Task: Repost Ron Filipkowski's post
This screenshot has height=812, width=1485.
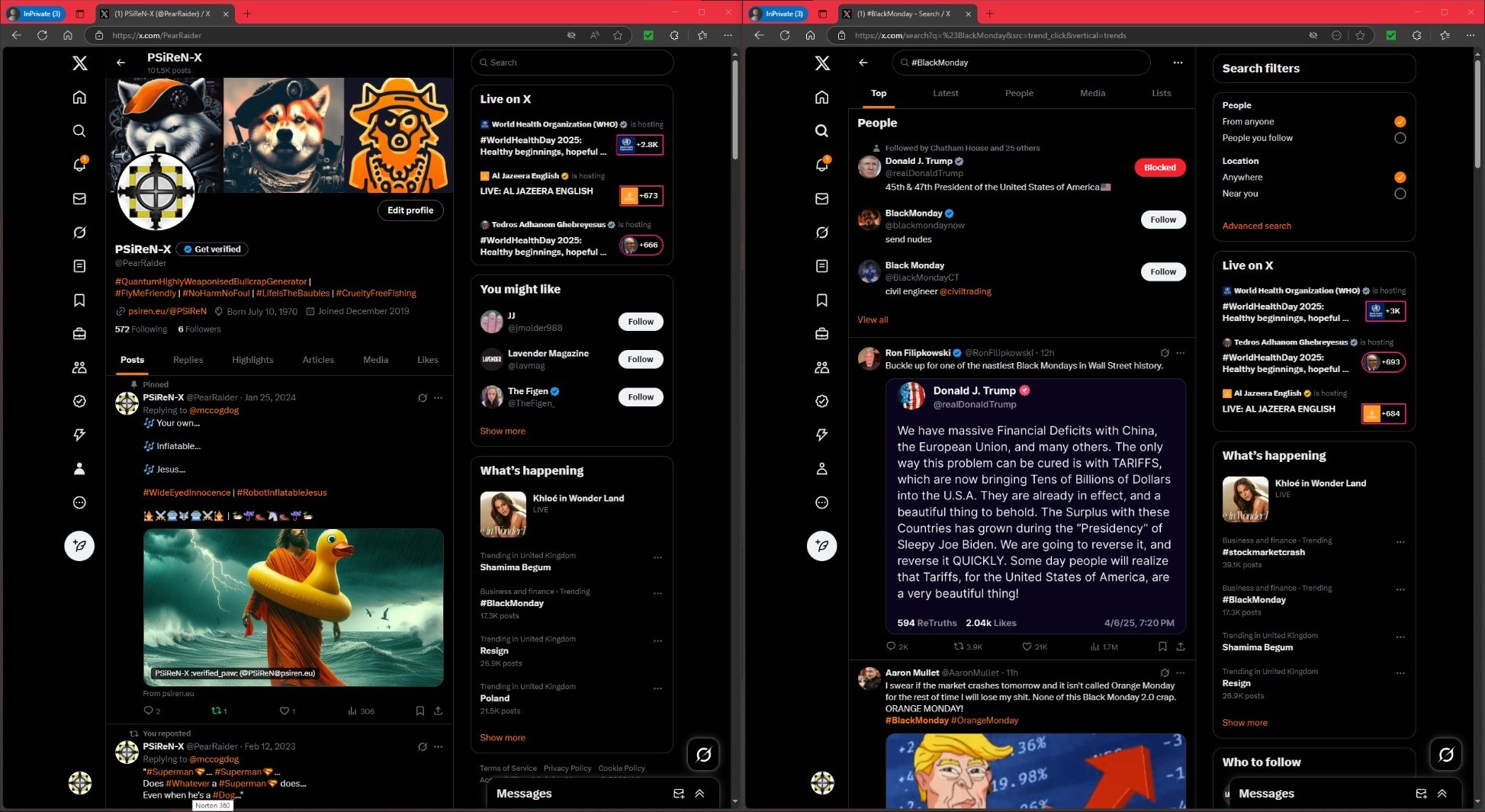Action: (x=967, y=647)
